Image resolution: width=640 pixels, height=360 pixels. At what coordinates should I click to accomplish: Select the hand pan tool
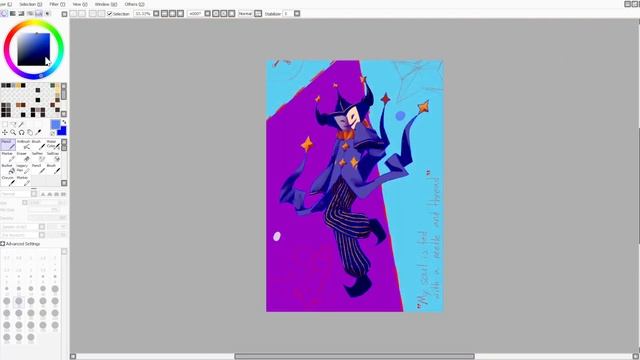pyautogui.click(x=30, y=132)
